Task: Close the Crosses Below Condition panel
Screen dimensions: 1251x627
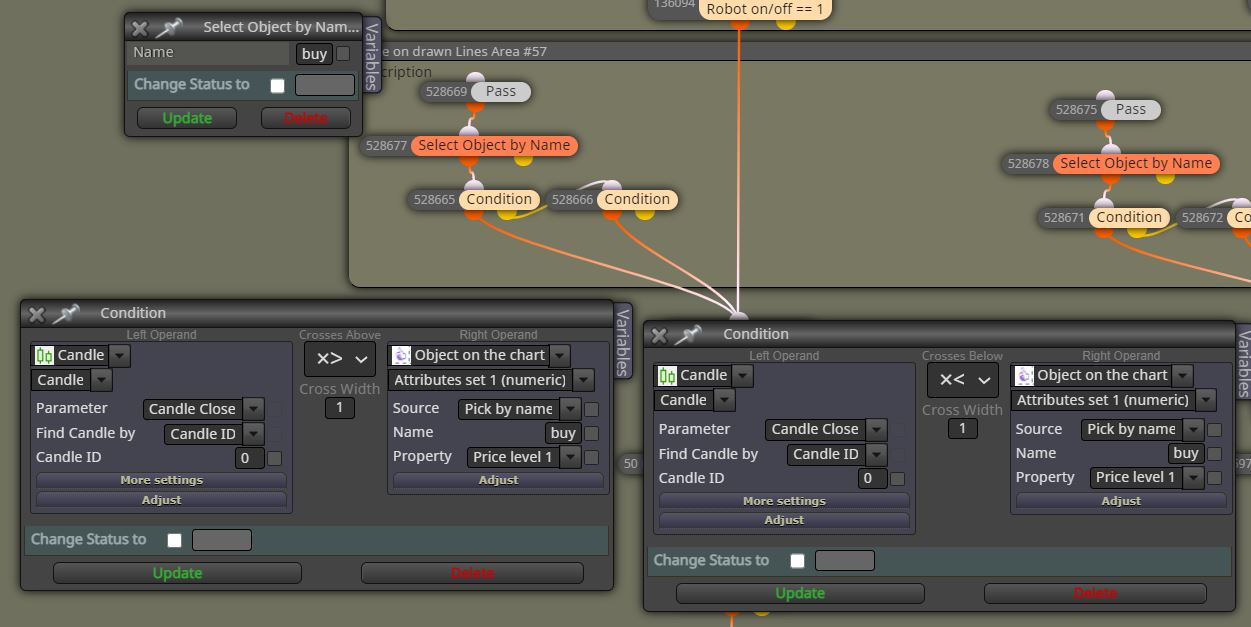Action: pos(660,335)
